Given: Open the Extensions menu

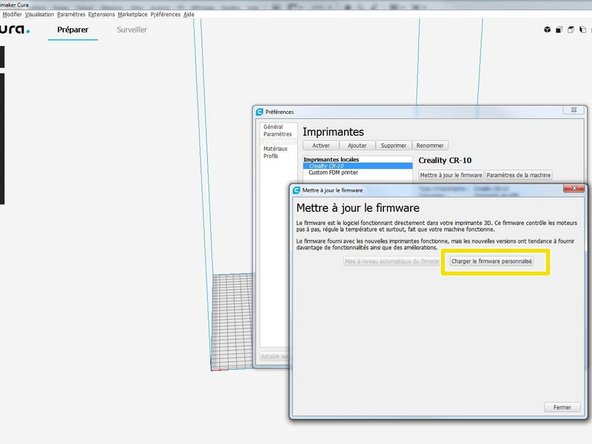Looking at the screenshot, I should pos(102,14).
